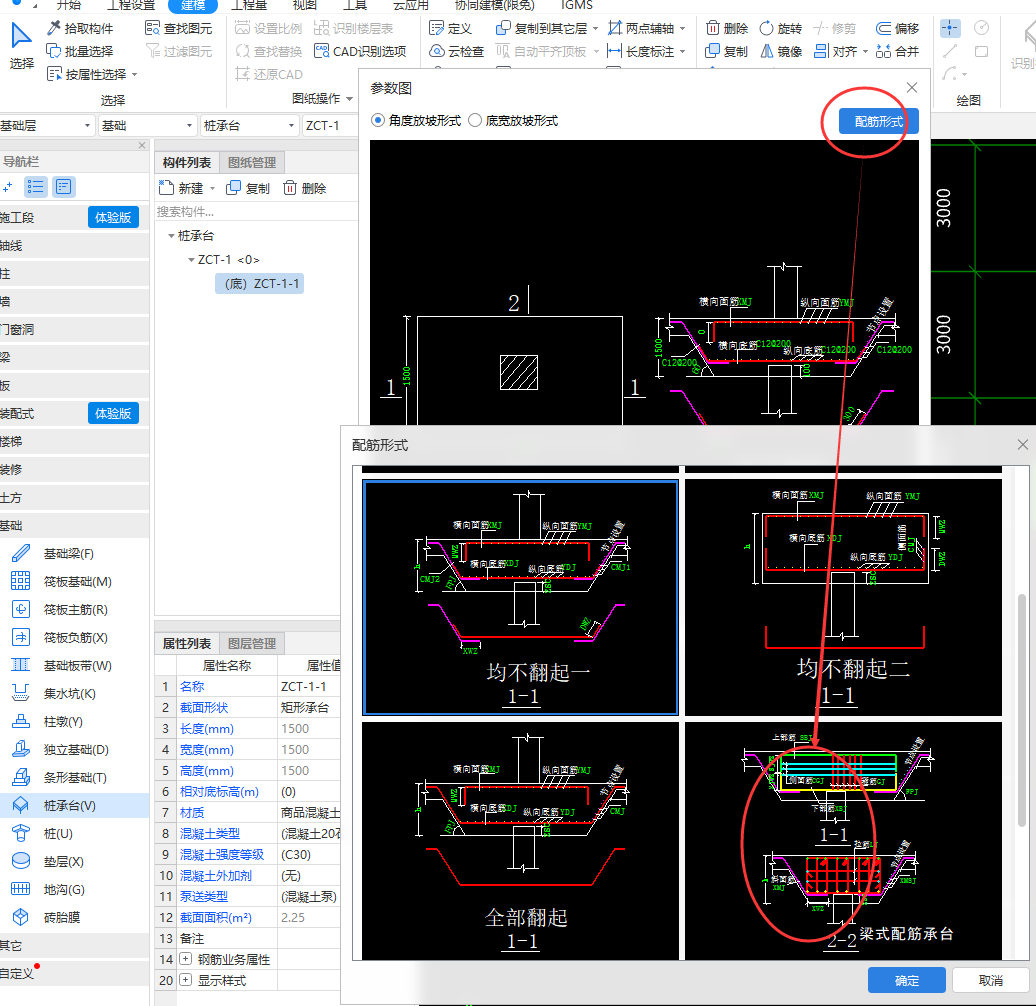
Task: Select 地沟(G) in navigation
Action: pos(64,890)
